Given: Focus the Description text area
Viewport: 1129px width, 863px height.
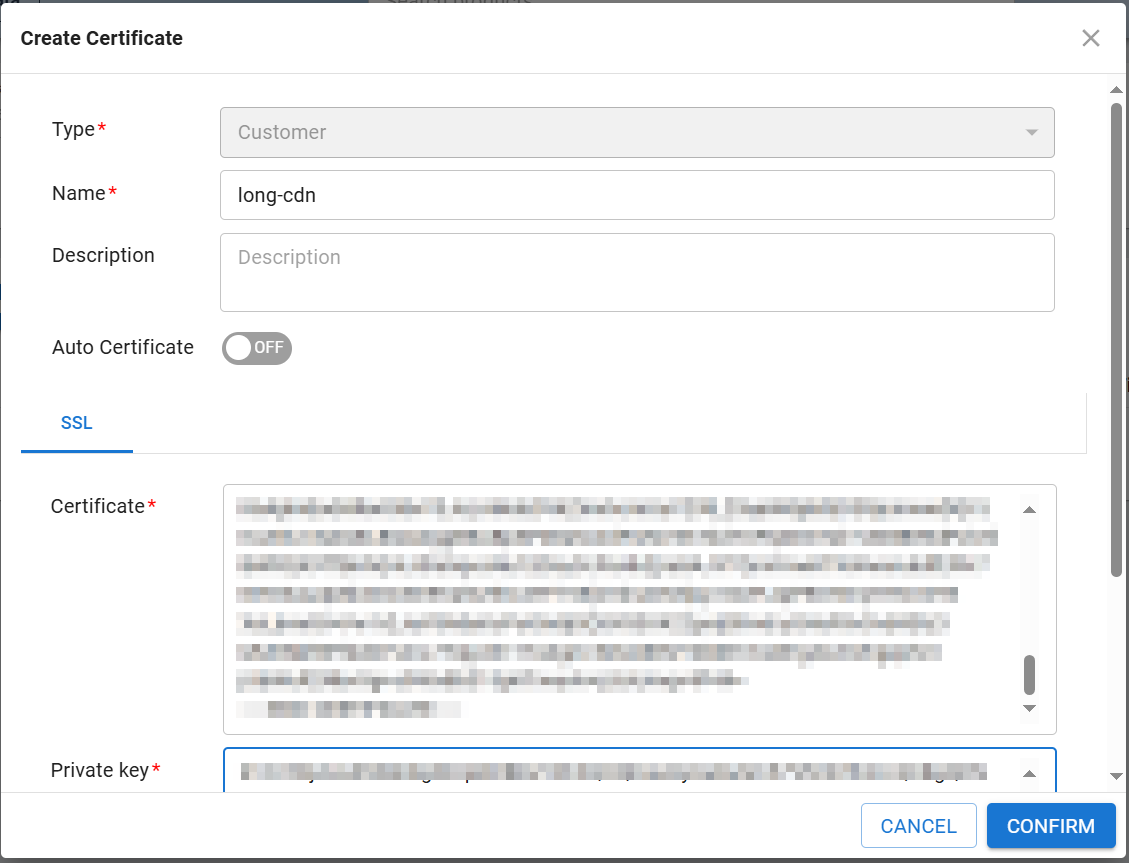Looking at the screenshot, I should [x=636, y=272].
